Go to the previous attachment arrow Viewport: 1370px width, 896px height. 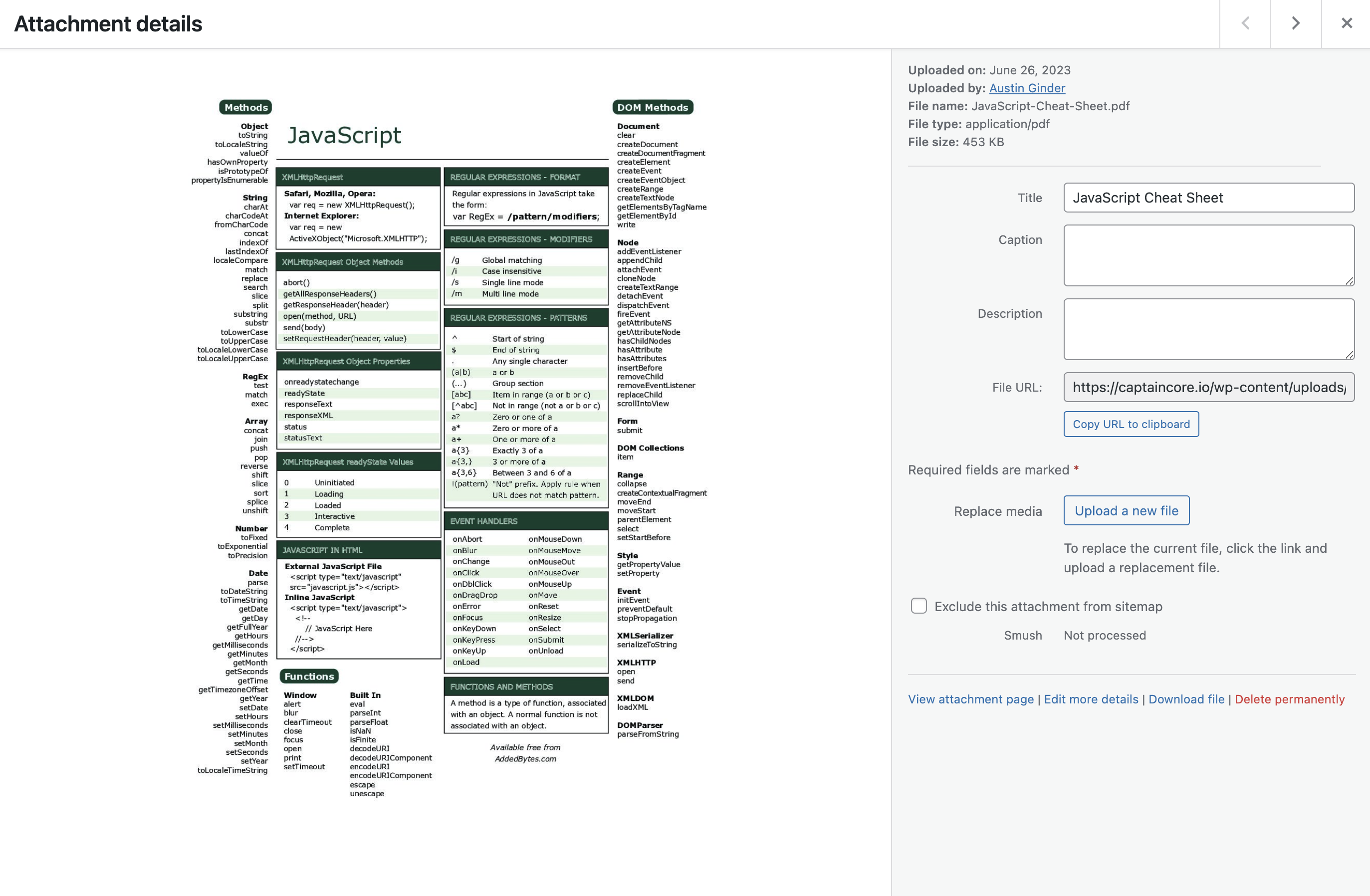[x=1245, y=23]
